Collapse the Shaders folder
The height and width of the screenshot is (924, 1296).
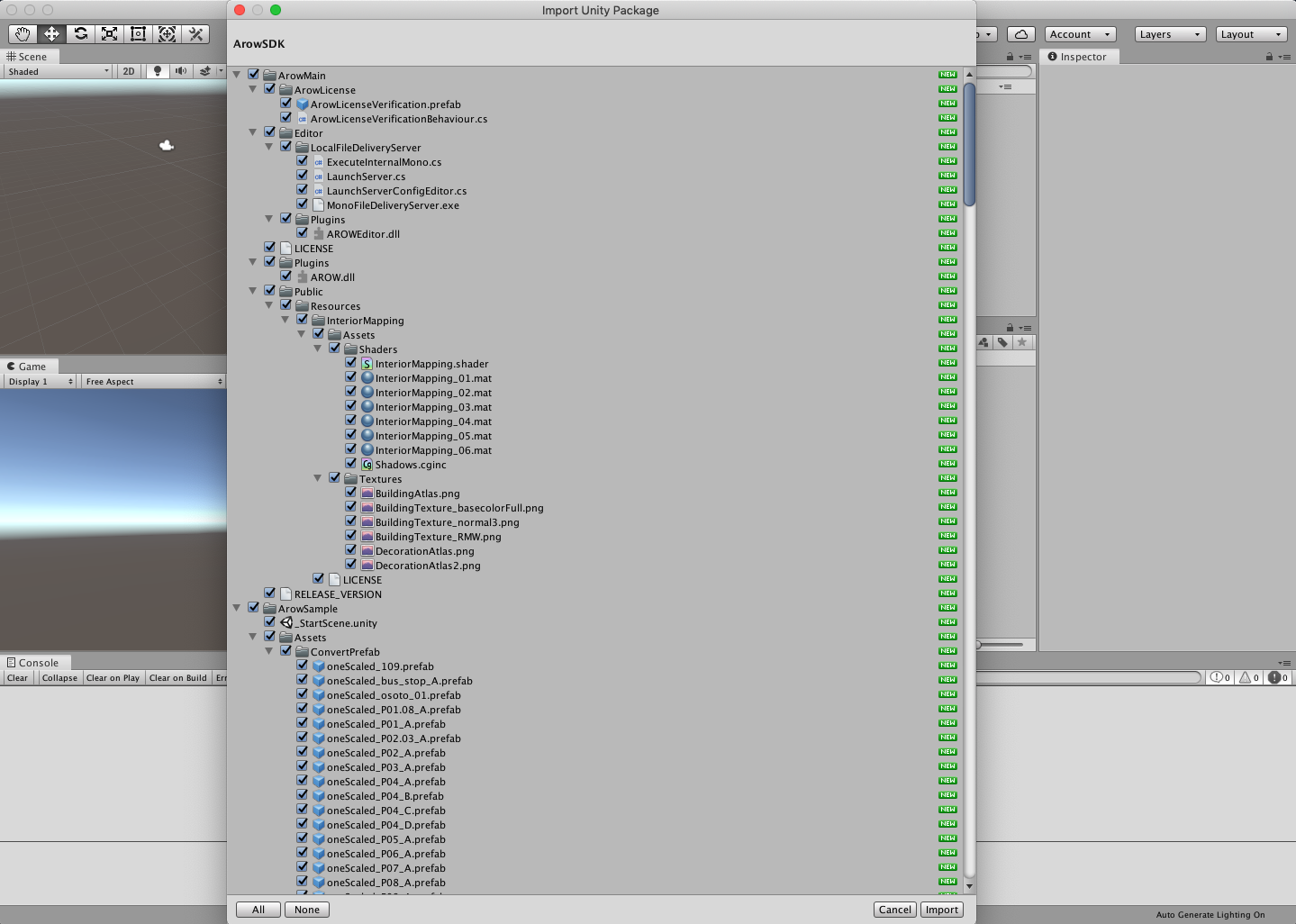click(x=318, y=349)
